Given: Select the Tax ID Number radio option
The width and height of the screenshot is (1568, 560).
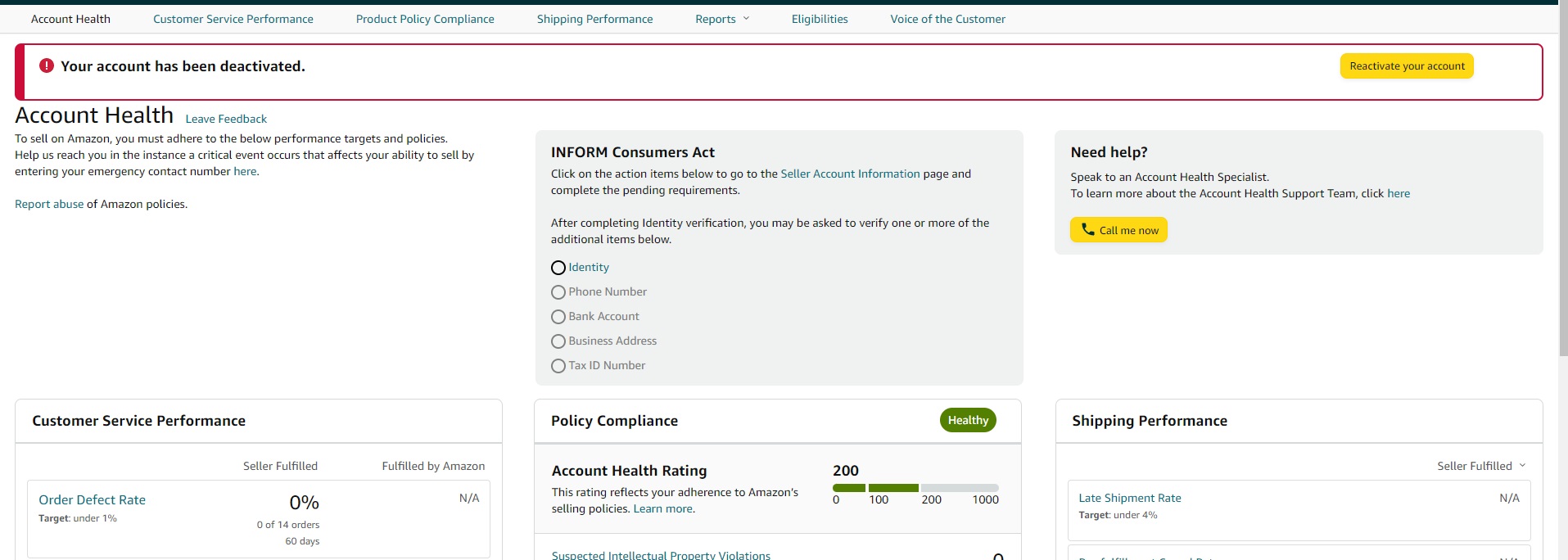Looking at the screenshot, I should 558,366.
